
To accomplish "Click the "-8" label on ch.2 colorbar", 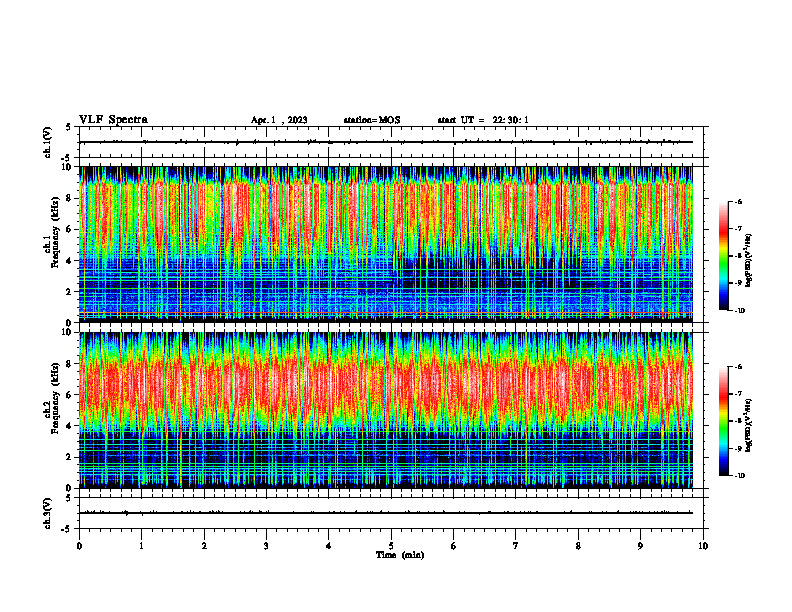I will pos(739,422).
